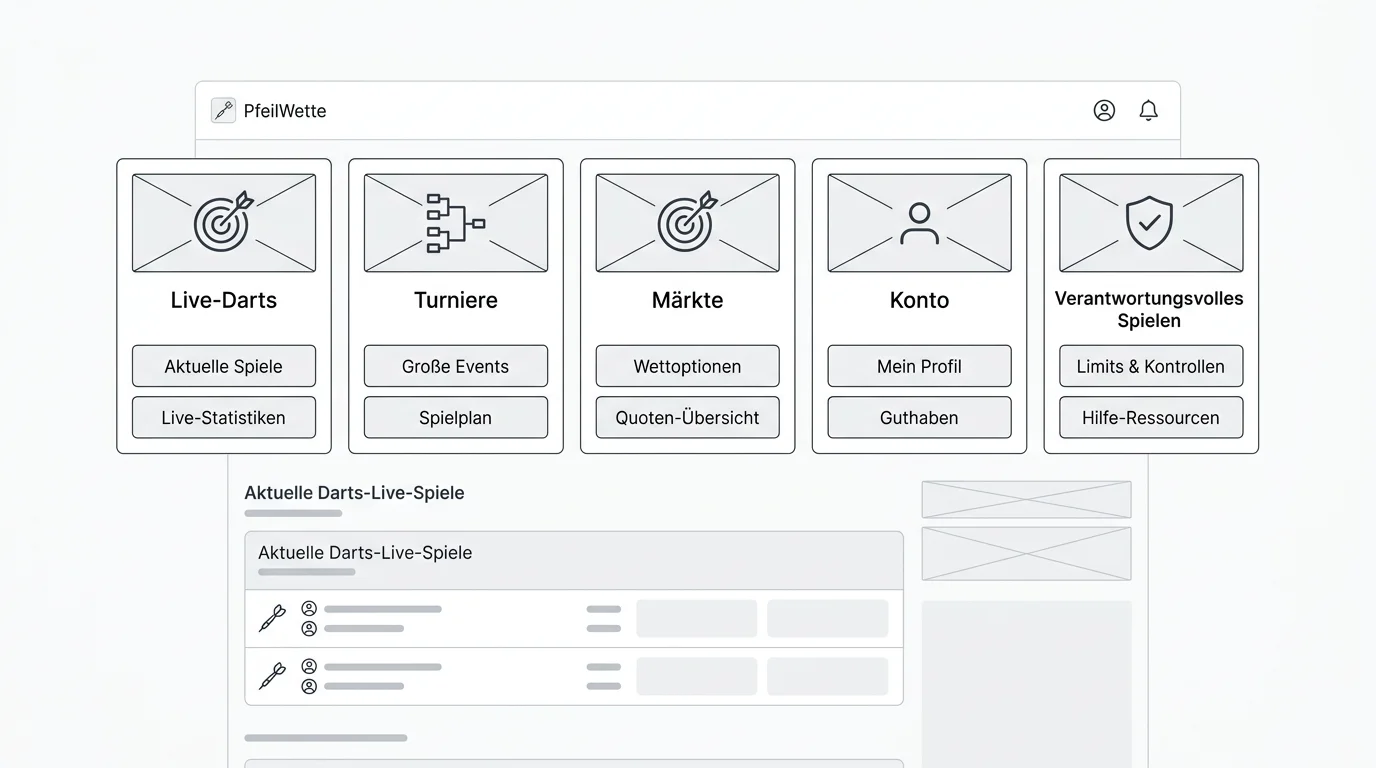Click the second sidebar banner placeholder
The width and height of the screenshot is (1376, 768).
click(1027, 553)
